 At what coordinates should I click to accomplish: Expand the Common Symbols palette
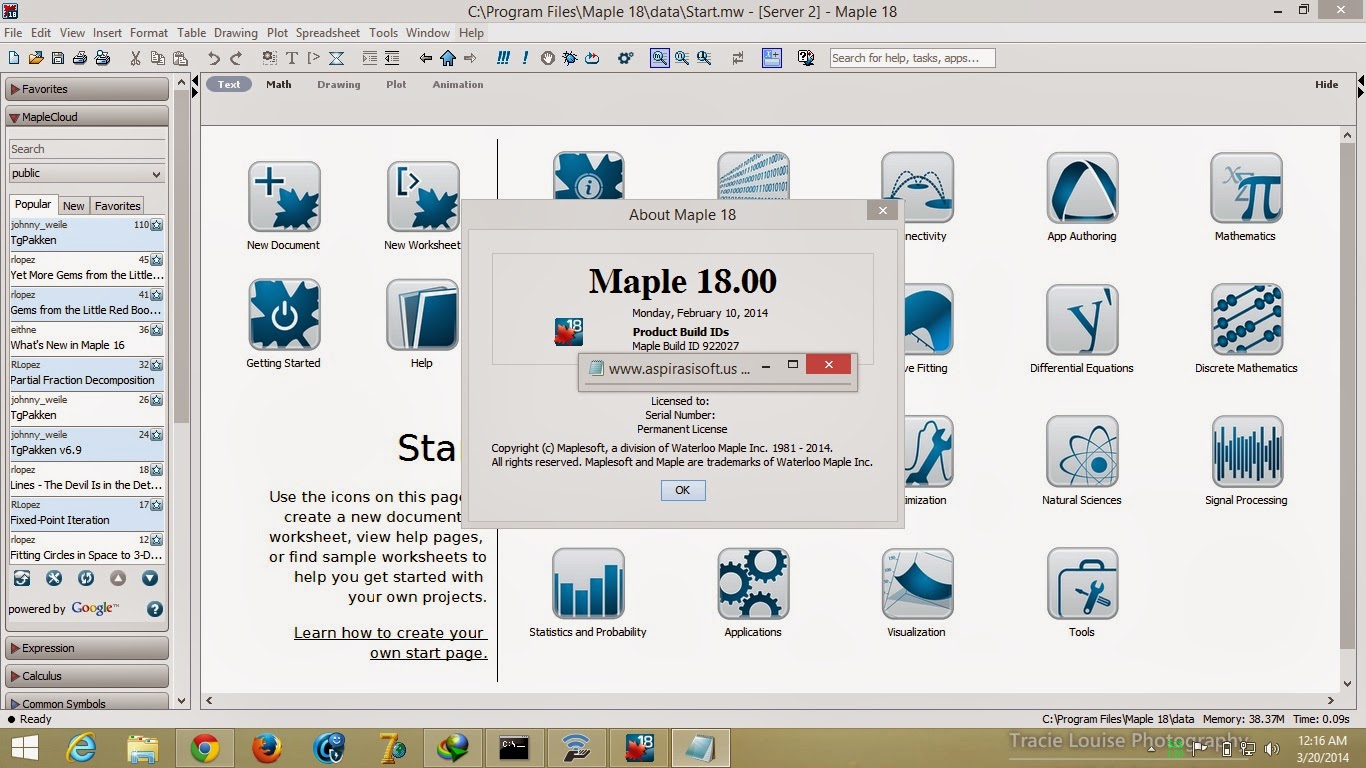[87, 703]
